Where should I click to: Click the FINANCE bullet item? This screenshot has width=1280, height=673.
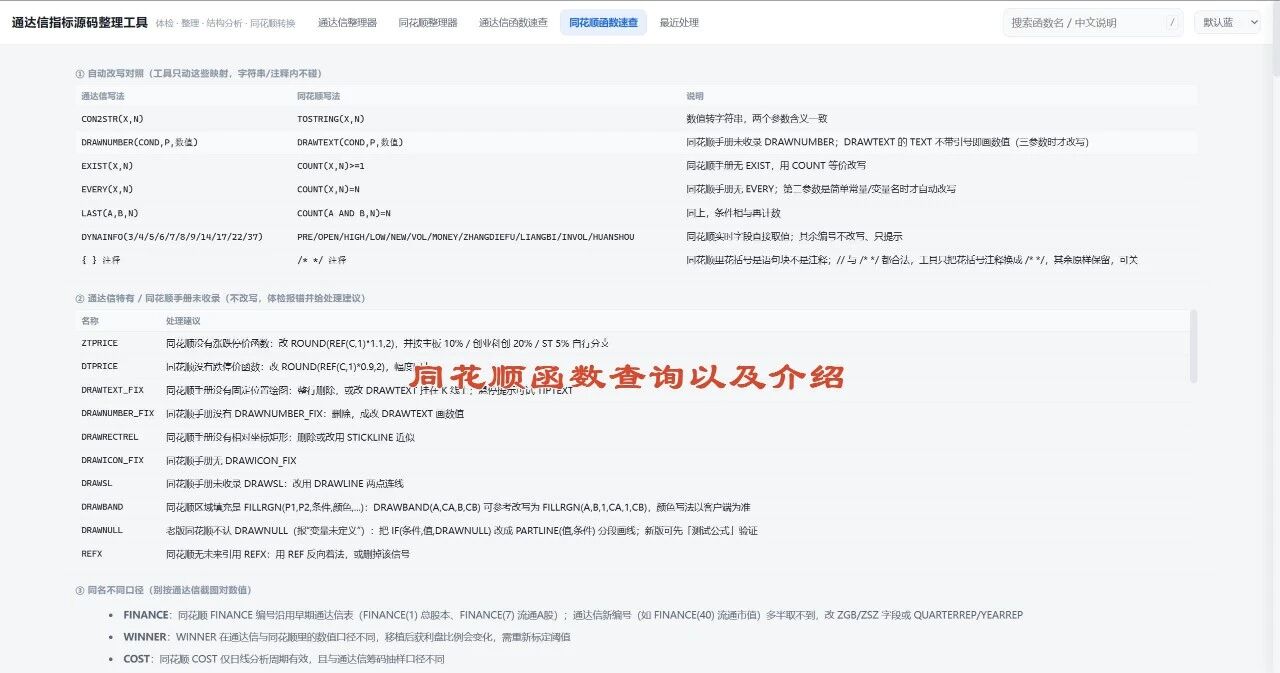573,615
